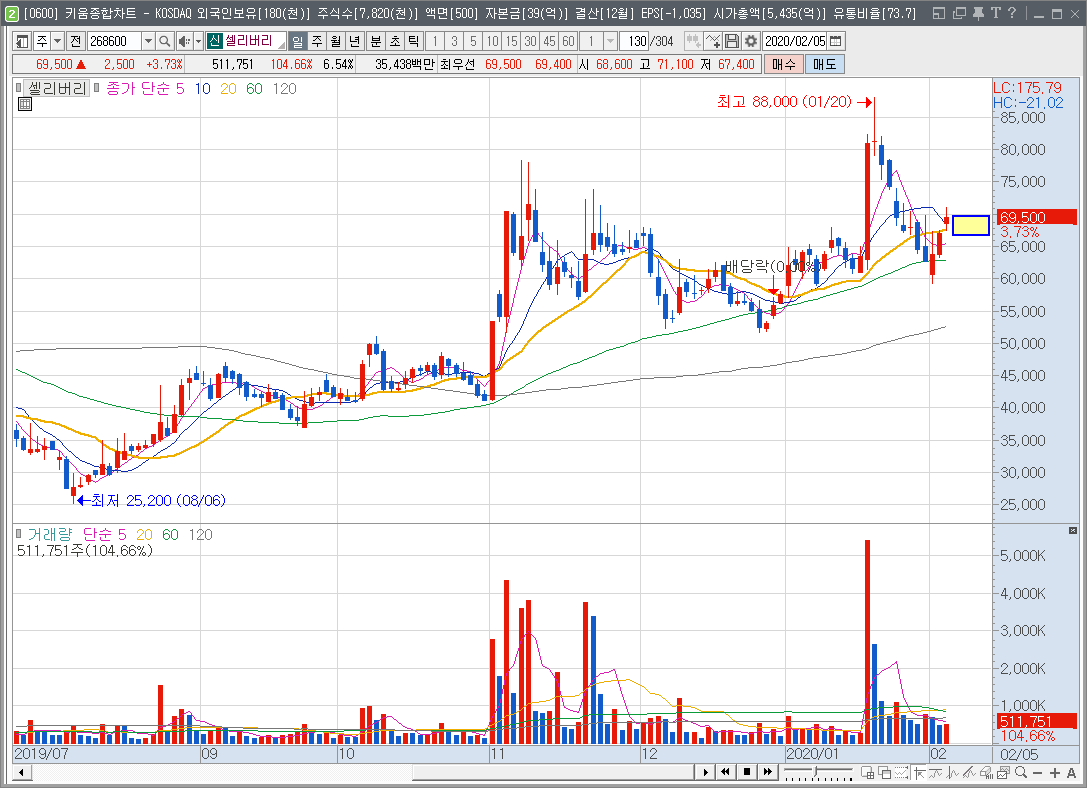Click the pin window icon in title bar
The image size is (1087, 788).
(x=978, y=13)
